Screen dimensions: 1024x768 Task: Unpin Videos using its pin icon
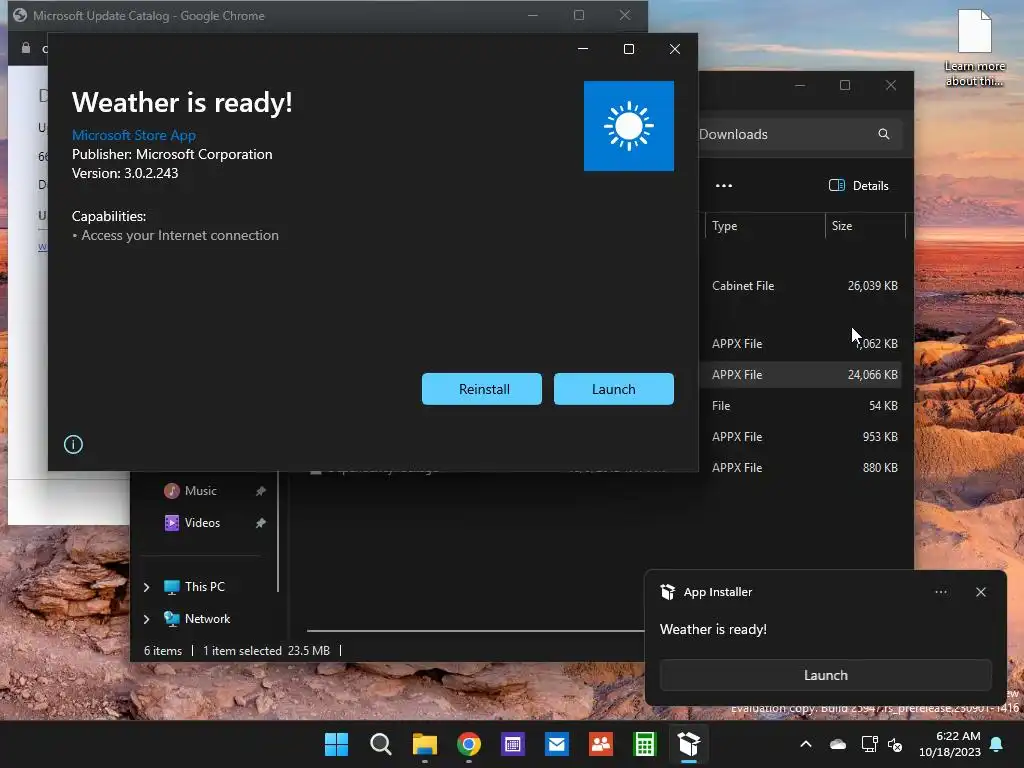click(x=261, y=523)
